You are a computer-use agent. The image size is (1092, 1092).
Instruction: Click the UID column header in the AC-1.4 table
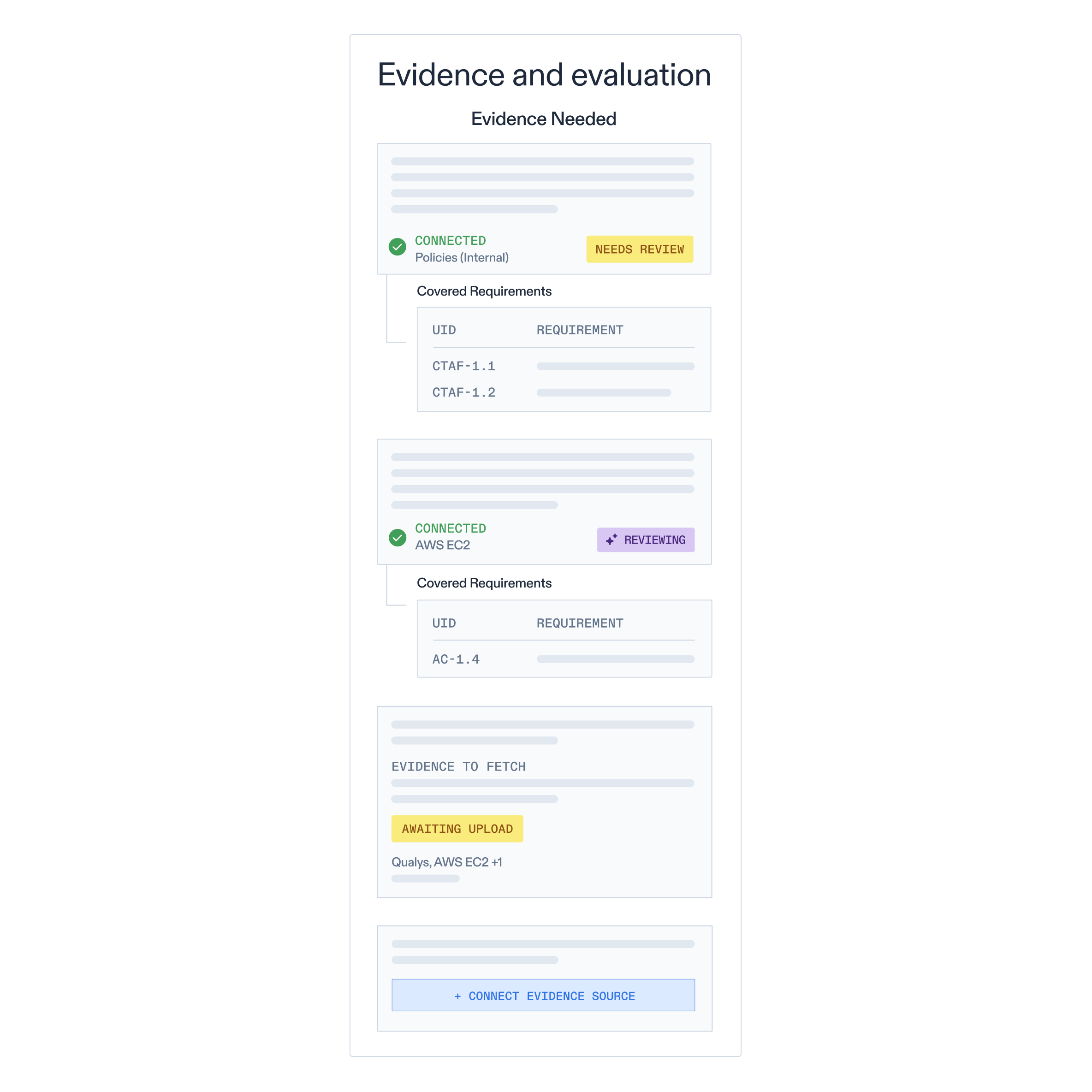(444, 623)
